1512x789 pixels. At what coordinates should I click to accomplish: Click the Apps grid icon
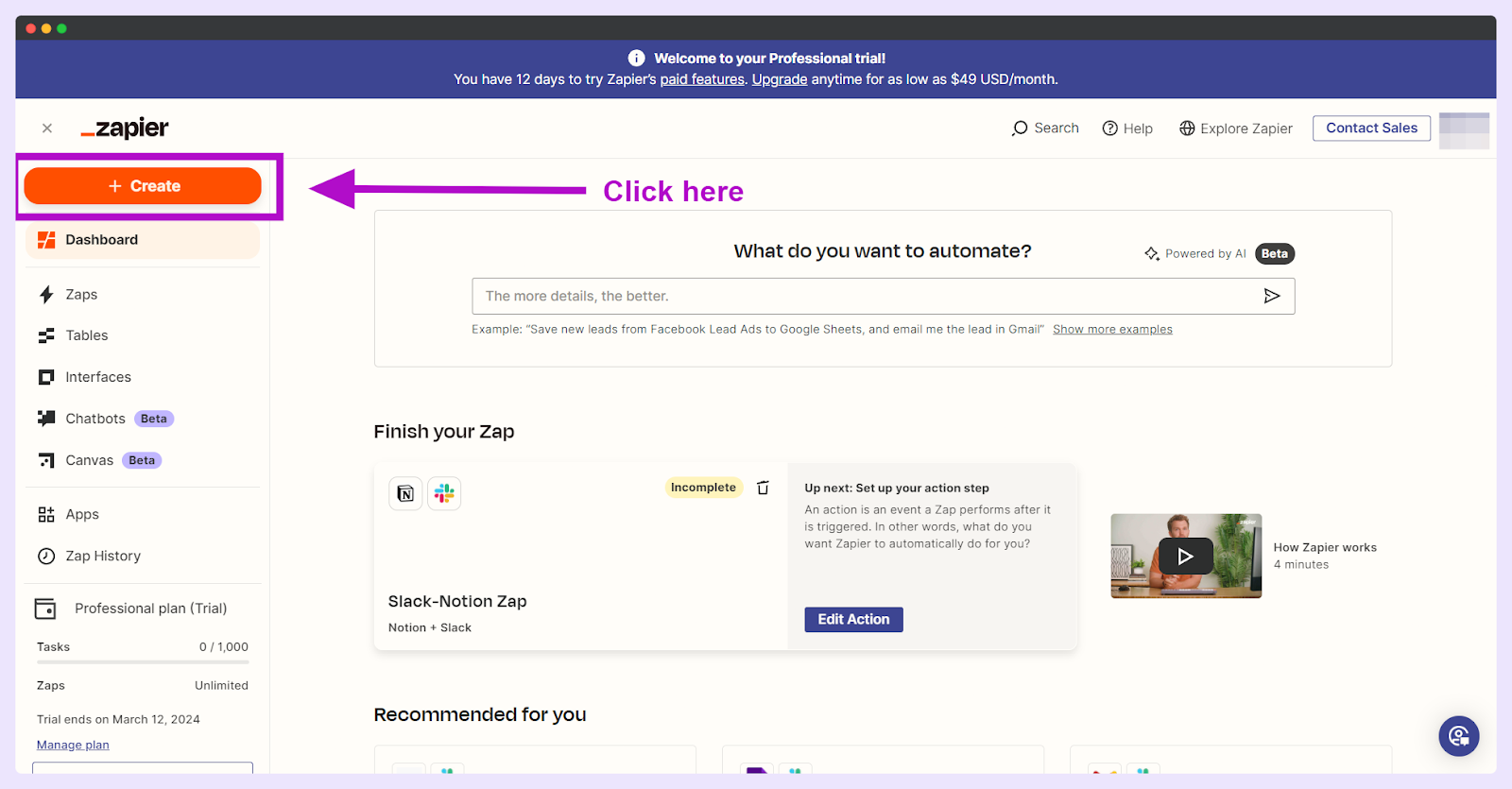[x=46, y=514]
